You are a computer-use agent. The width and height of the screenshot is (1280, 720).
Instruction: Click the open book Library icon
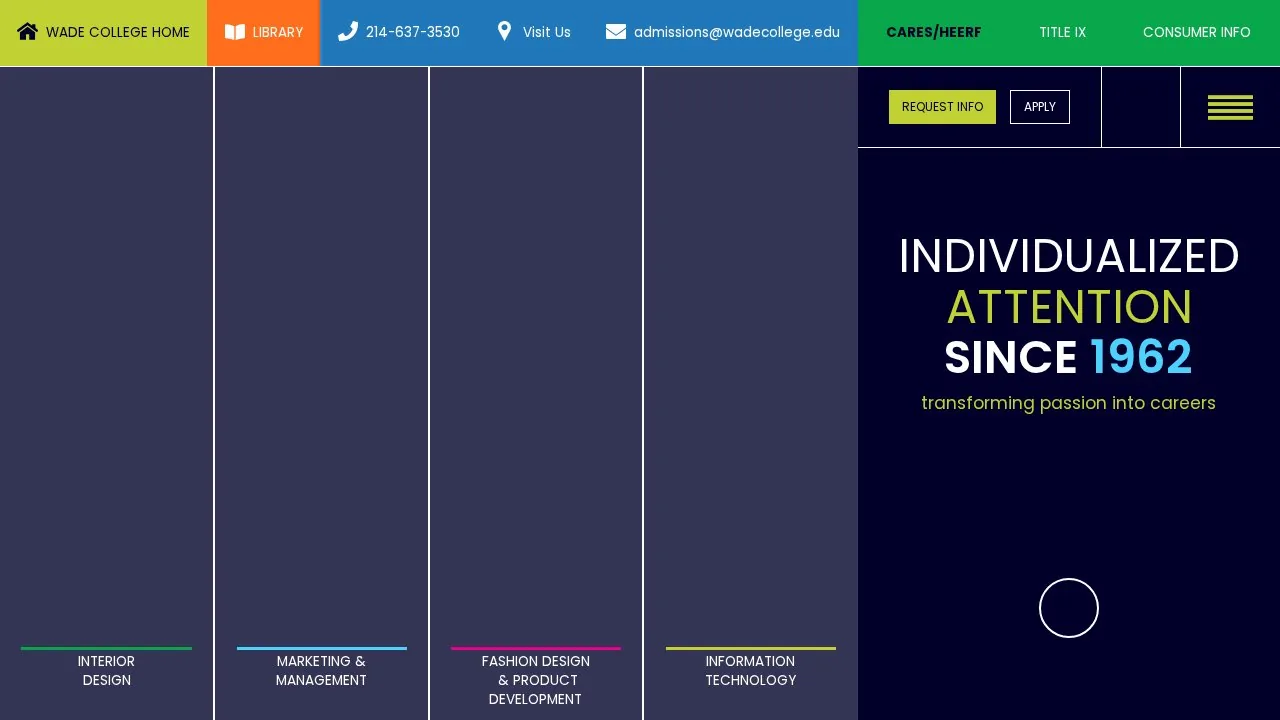pos(235,32)
